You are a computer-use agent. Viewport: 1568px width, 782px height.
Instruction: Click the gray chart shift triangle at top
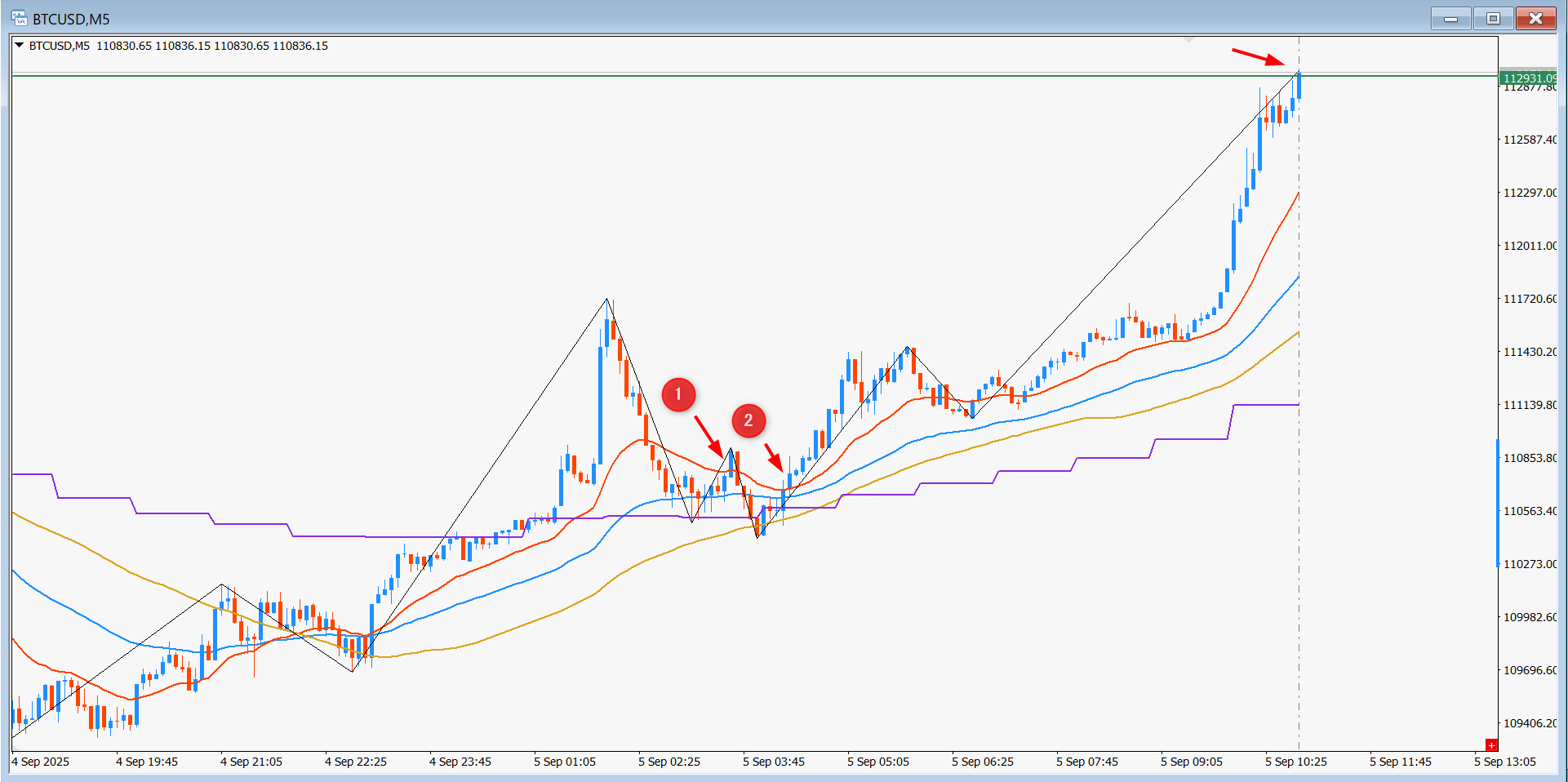point(1188,38)
